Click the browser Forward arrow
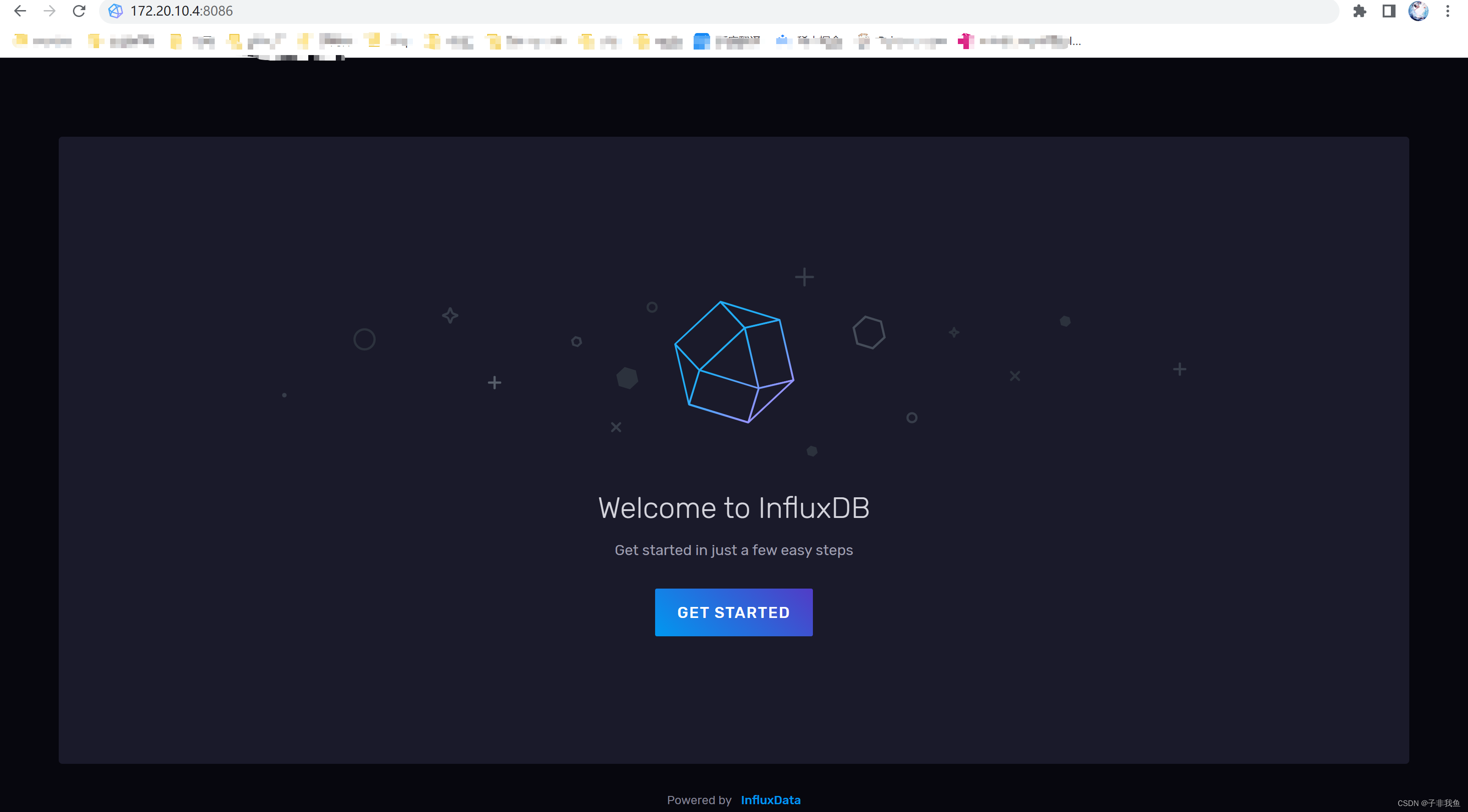The height and width of the screenshot is (812, 1468). (50, 11)
